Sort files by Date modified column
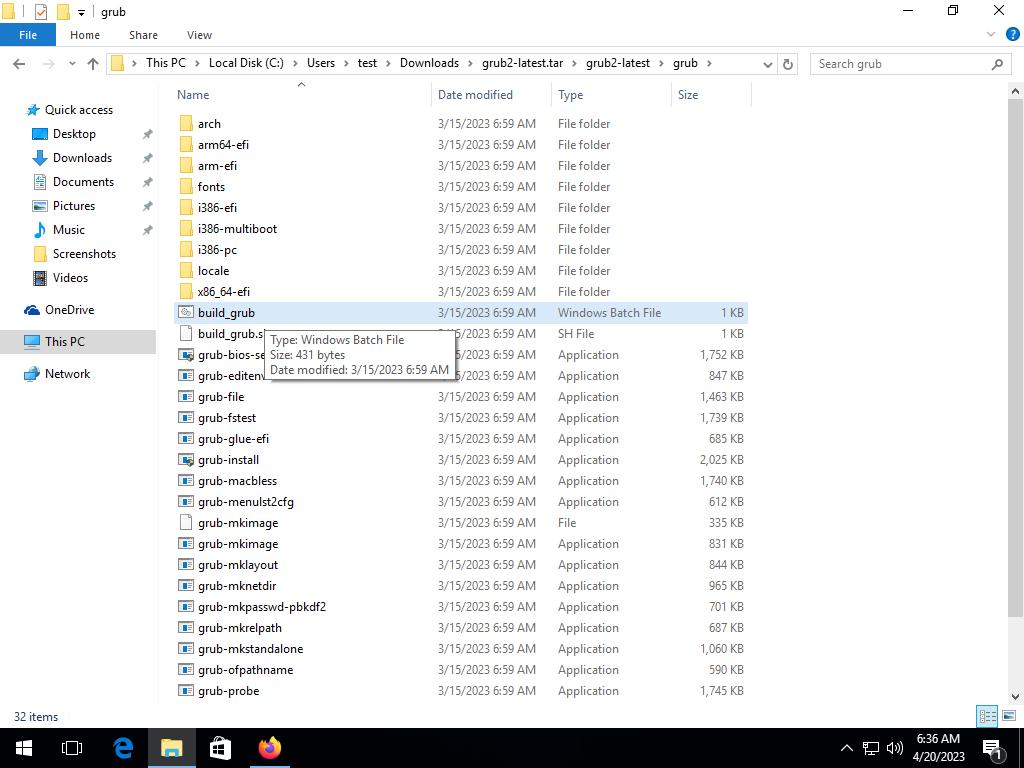The image size is (1024, 768). (x=475, y=95)
